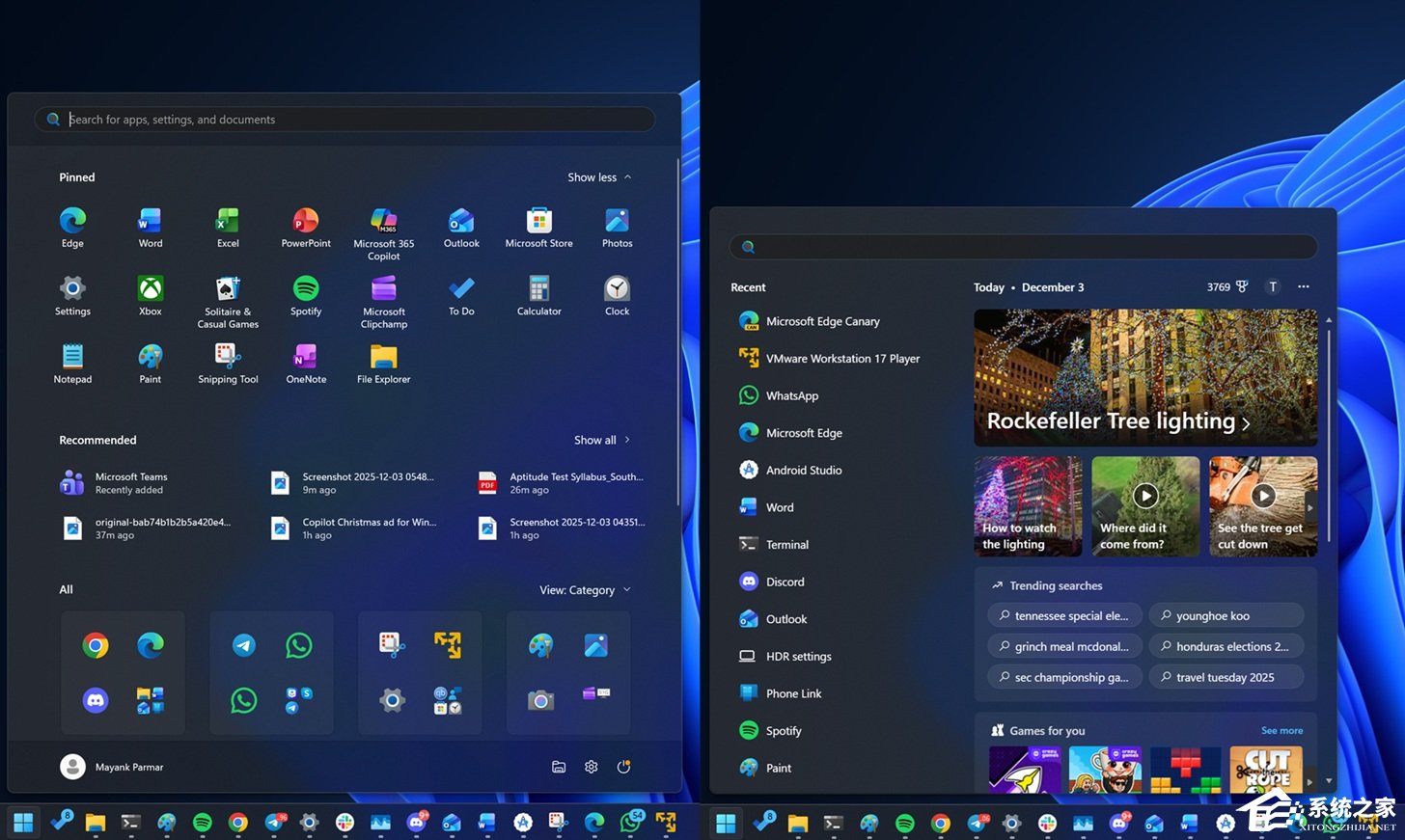Open See more in Games for you

[x=1281, y=730]
